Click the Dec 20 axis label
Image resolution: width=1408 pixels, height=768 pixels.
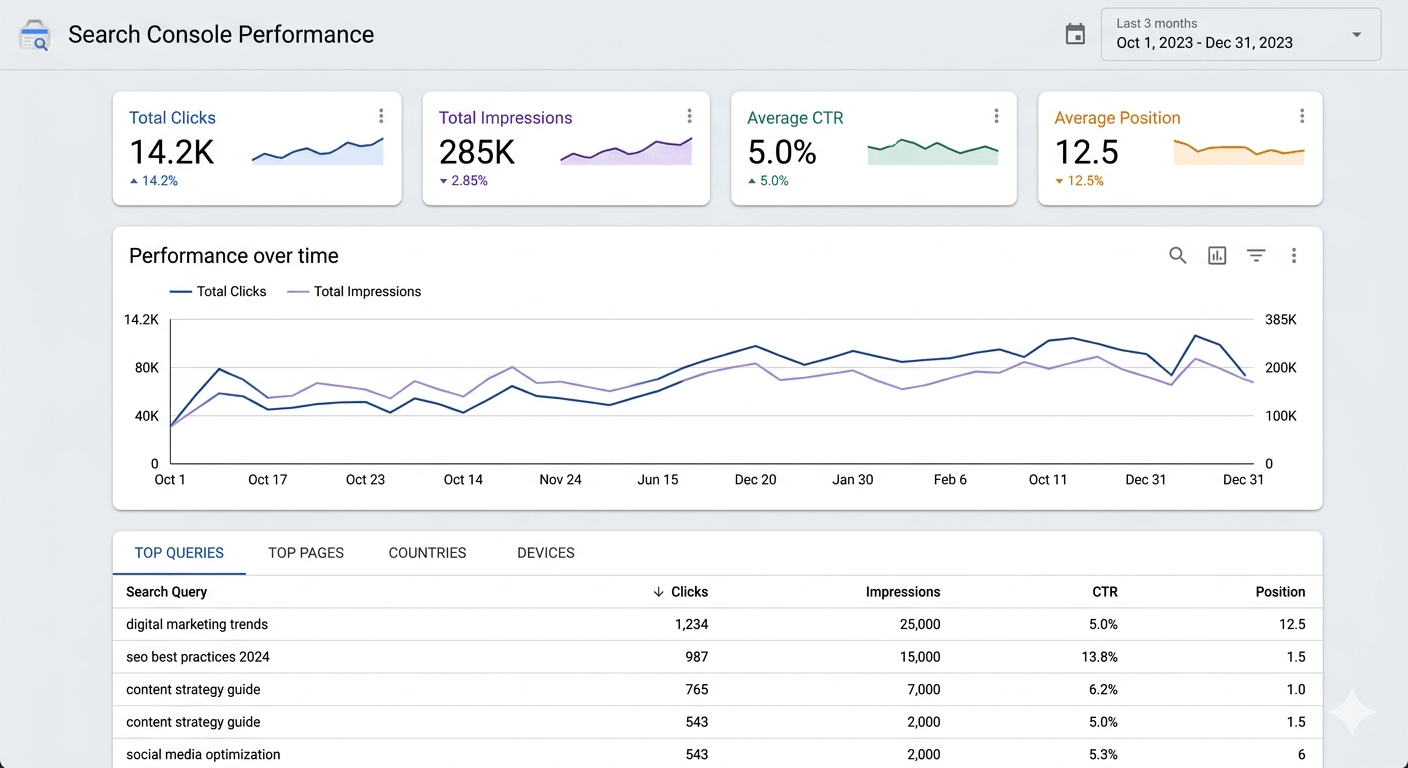pyautogui.click(x=755, y=480)
